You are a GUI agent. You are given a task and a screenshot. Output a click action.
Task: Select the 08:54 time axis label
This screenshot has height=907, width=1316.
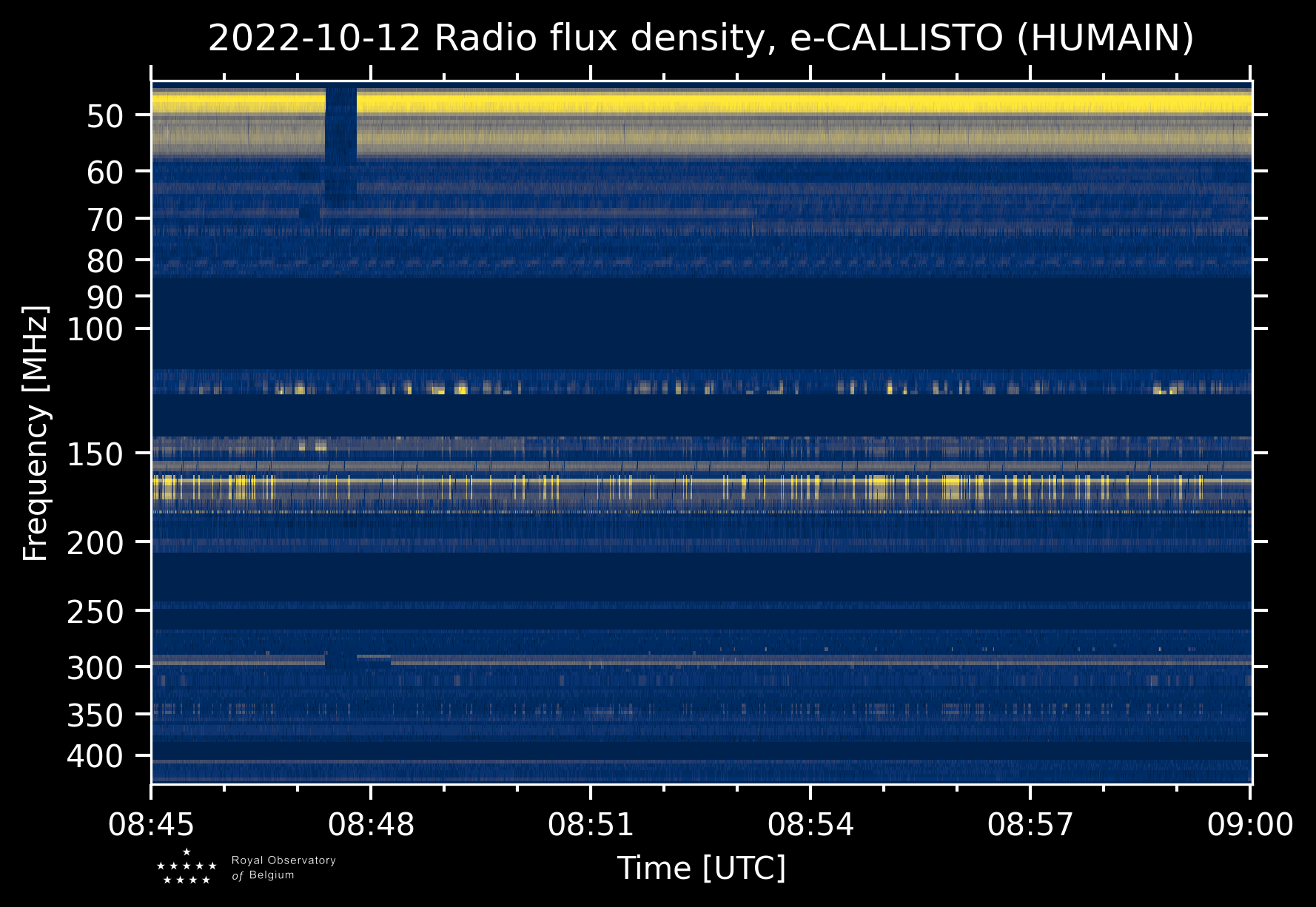tap(810, 824)
